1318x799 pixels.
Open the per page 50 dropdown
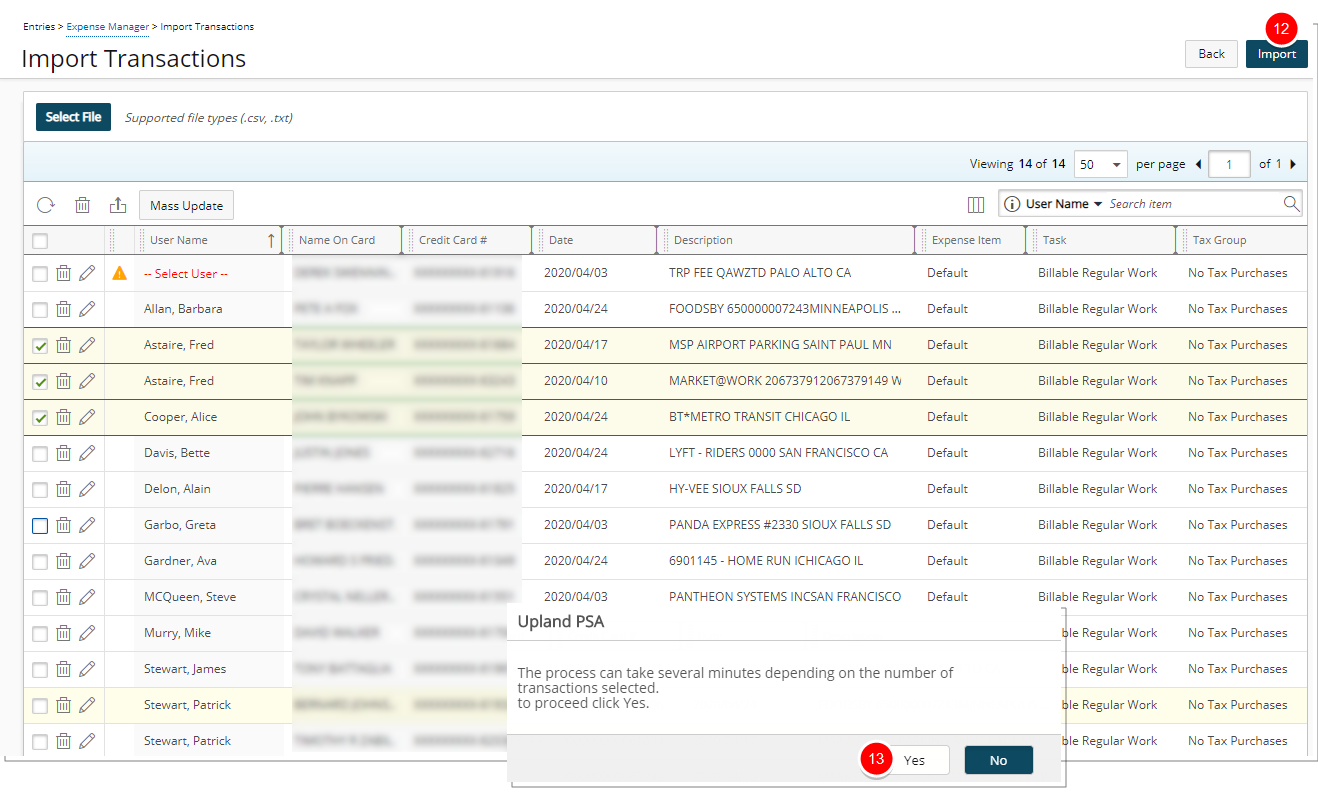pos(1100,164)
